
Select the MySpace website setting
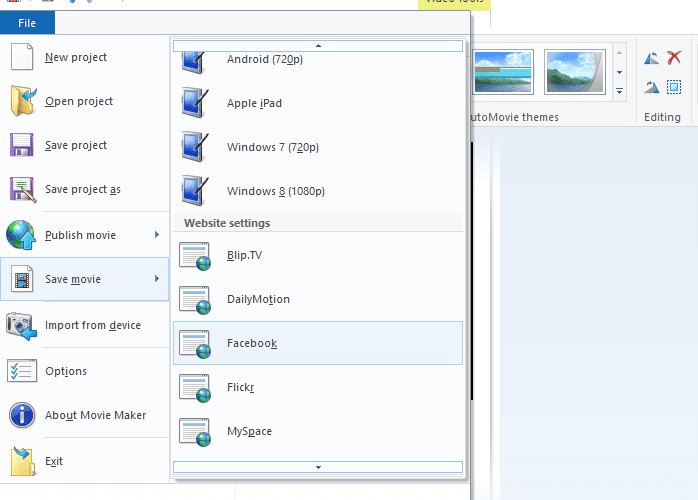(318, 431)
